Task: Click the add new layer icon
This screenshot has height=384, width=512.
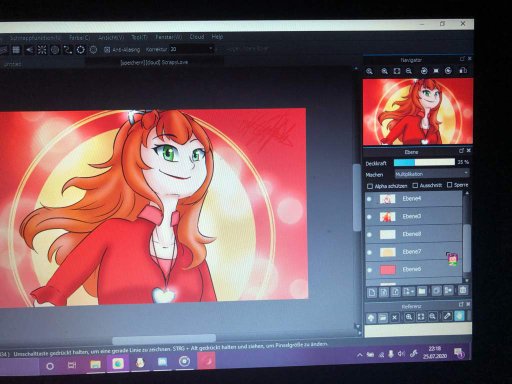Action: [x=372, y=292]
